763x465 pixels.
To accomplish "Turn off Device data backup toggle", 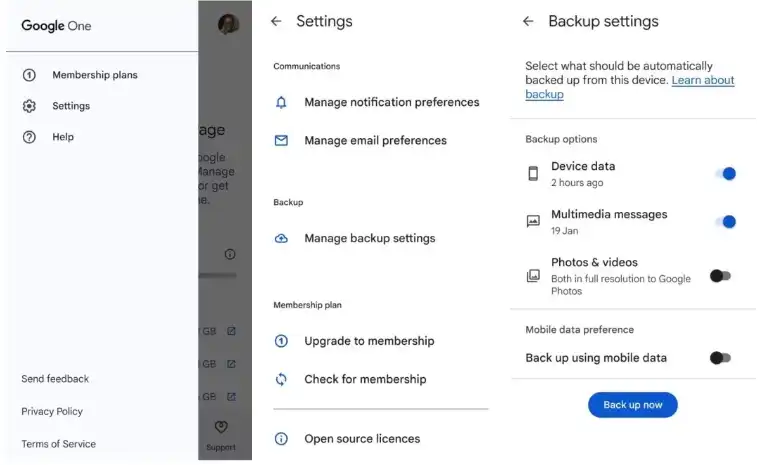I will (725, 174).
